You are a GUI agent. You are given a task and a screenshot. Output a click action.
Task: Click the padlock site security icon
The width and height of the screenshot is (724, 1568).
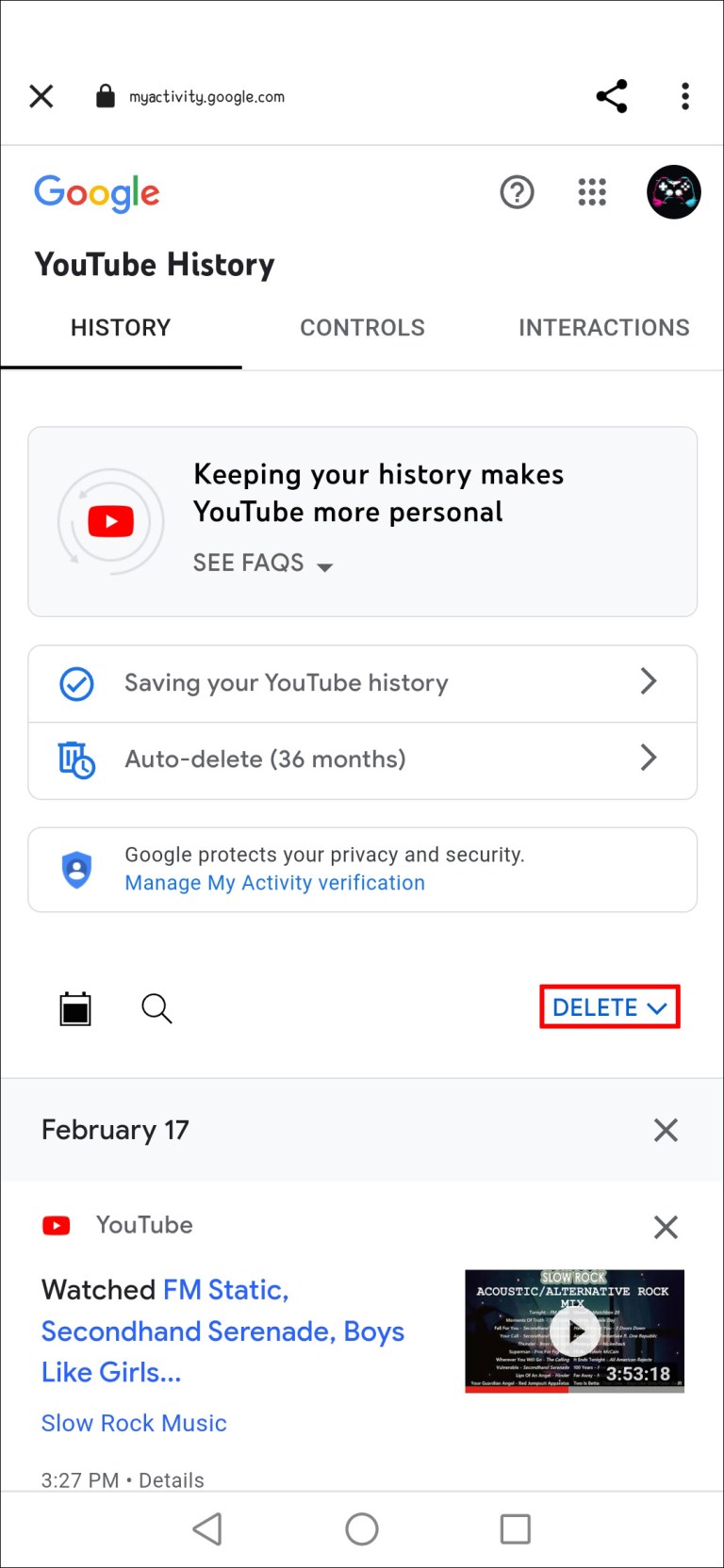tap(105, 95)
